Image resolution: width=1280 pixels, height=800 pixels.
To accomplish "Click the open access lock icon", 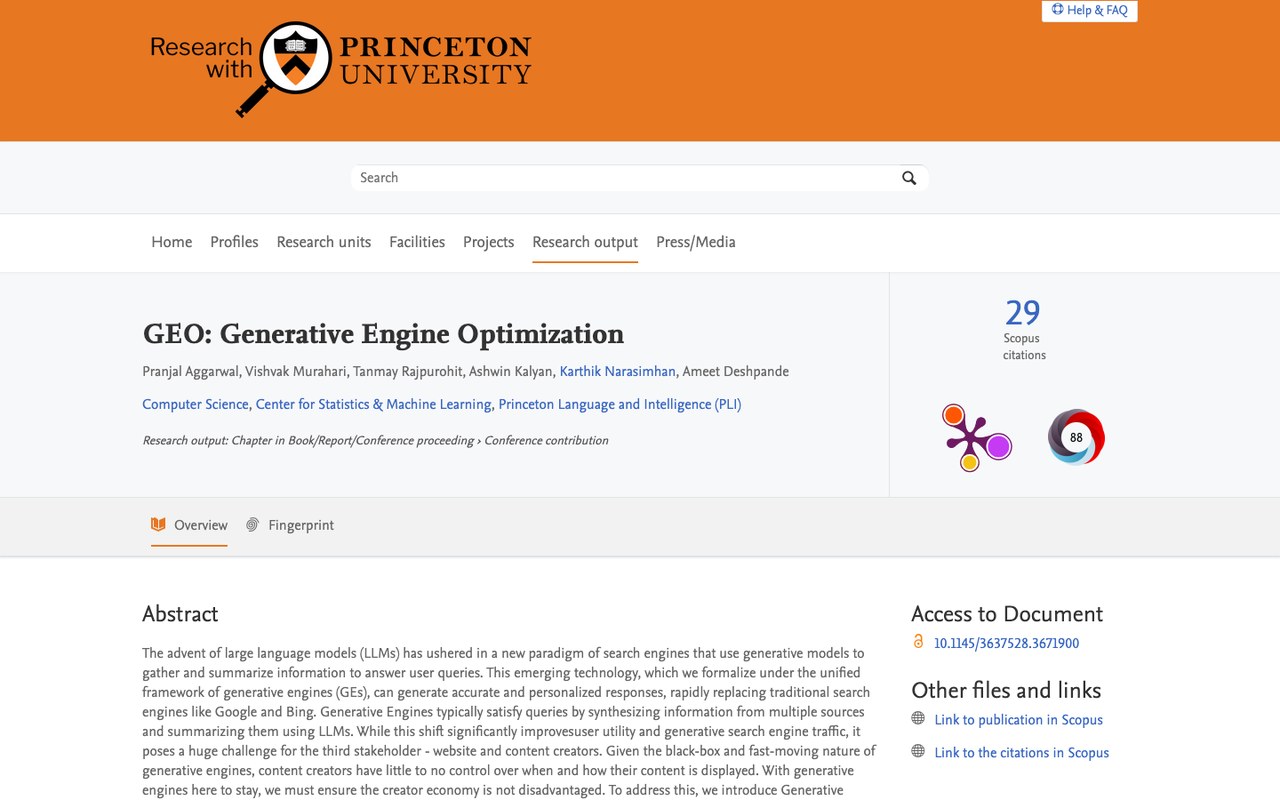I will pyautogui.click(x=918, y=642).
